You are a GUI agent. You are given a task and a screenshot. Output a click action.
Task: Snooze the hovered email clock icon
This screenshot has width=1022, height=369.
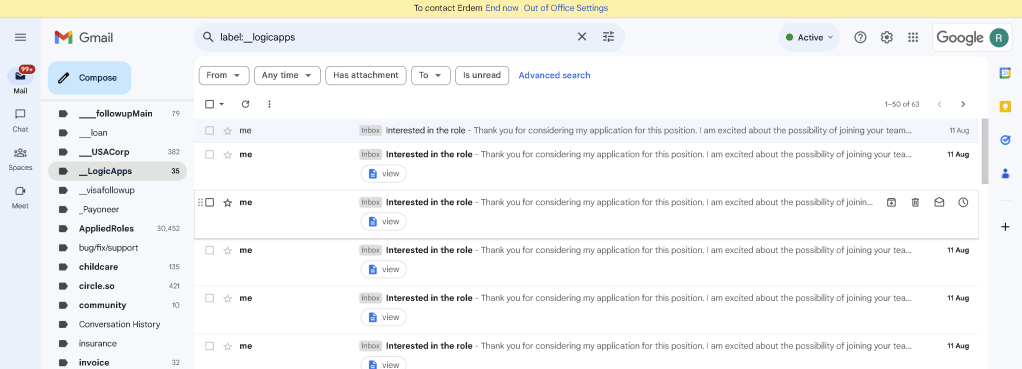[963, 202]
